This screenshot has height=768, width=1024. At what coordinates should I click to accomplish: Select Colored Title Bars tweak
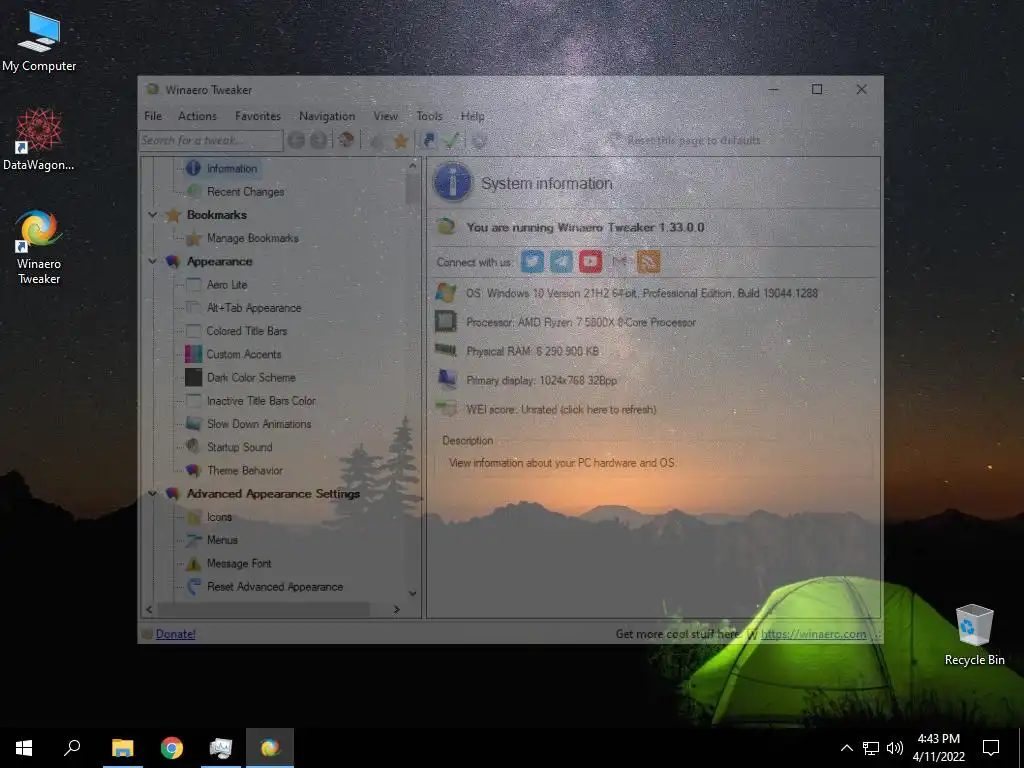pyautogui.click(x=247, y=331)
